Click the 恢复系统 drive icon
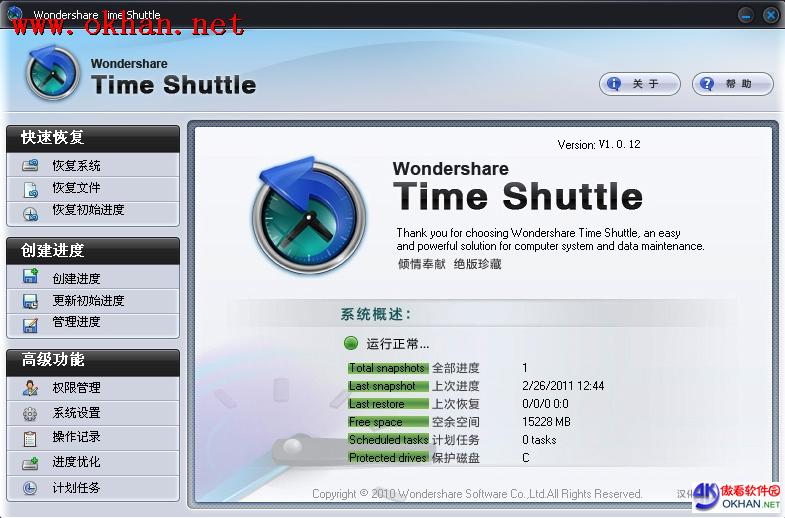The image size is (785, 518). 30,165
